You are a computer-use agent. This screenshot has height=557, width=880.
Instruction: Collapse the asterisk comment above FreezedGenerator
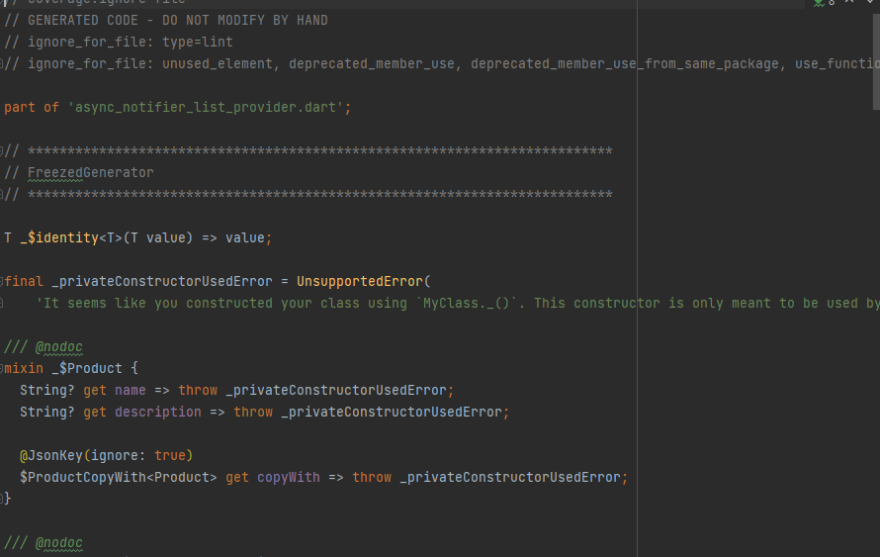click(x=2, y=151)
